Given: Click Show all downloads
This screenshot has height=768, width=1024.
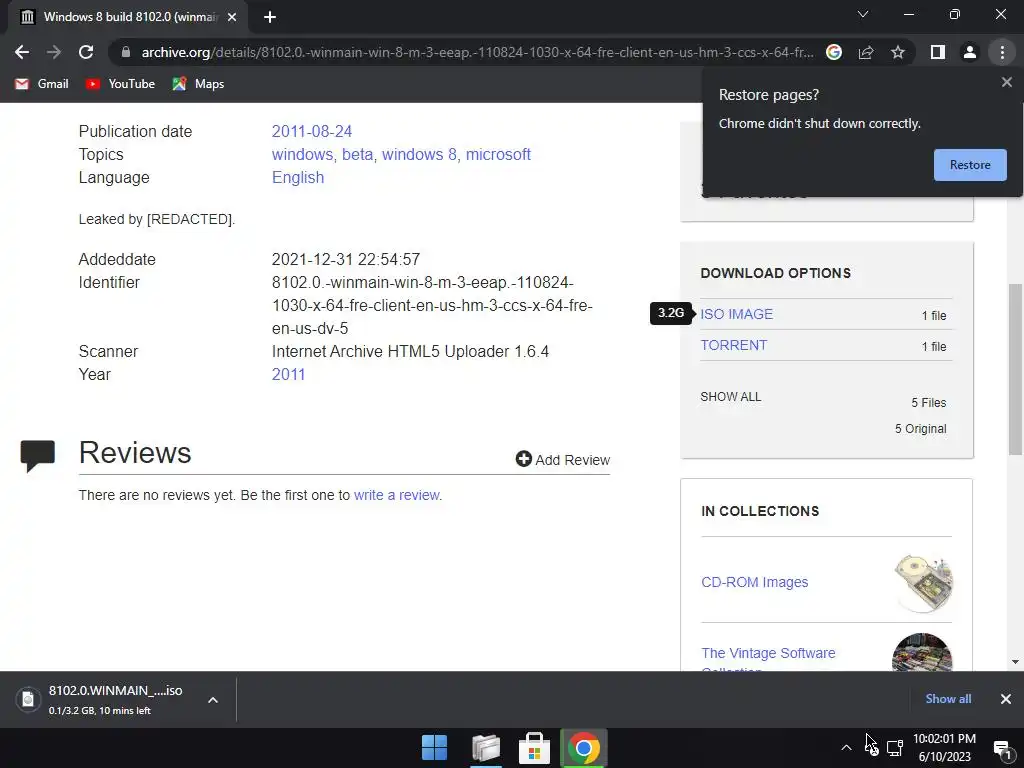Looking at the screenshot, I should click(x=948, y=699).
